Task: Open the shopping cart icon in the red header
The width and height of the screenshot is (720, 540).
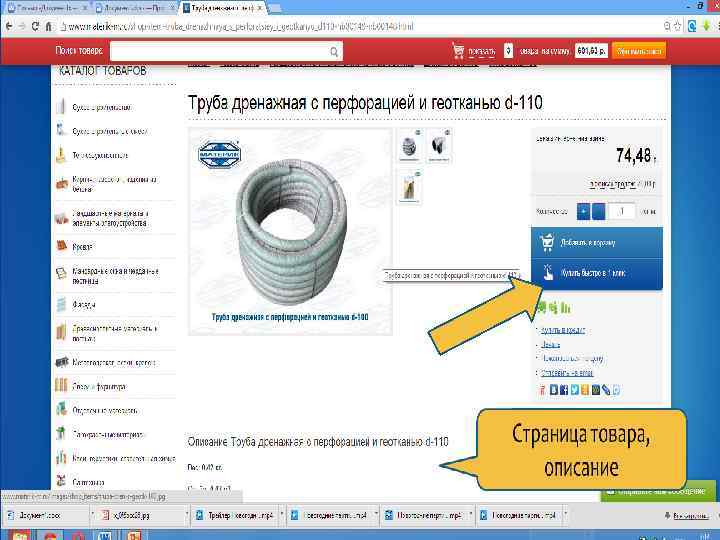Action: 458,51
